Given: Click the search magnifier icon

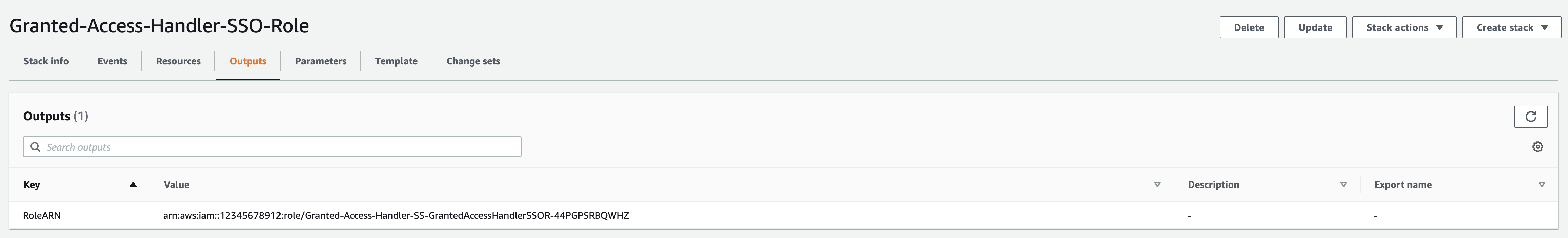Looking at the screenshot, I should pos(35,147).
